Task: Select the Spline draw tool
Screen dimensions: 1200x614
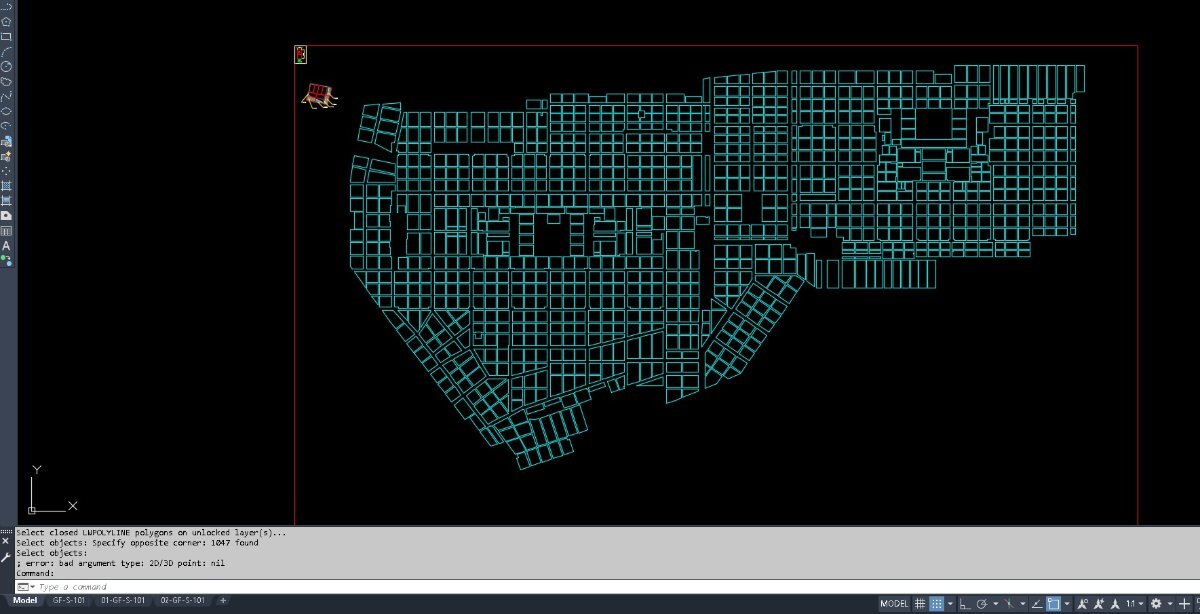Action: coord(6,96)
